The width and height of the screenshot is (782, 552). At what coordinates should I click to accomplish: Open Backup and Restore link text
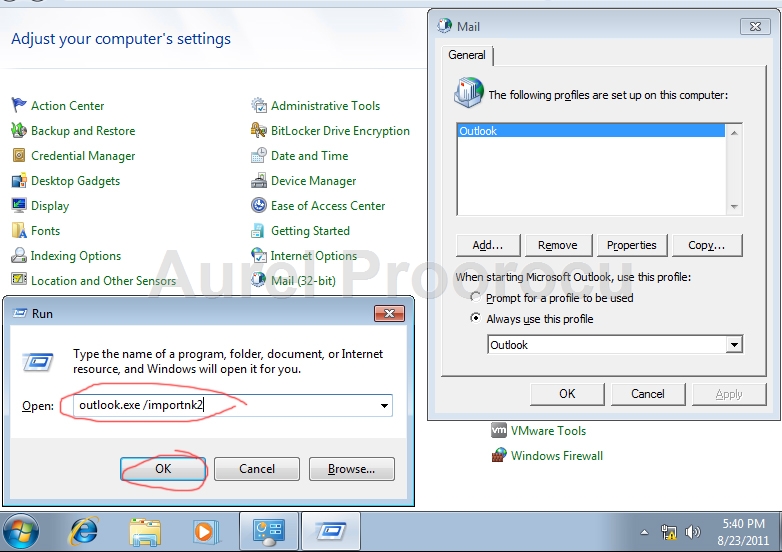(83, 131)
